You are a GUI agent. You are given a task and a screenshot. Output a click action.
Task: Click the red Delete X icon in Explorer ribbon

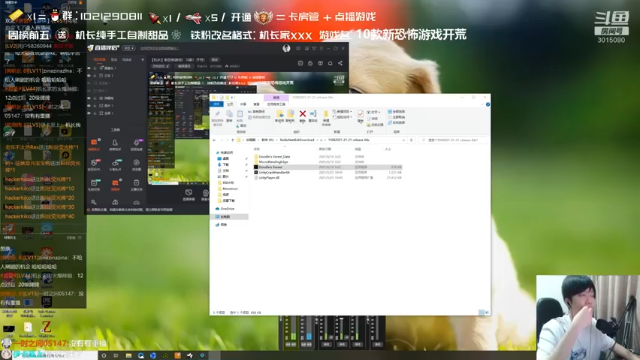(x=302, y=114)
